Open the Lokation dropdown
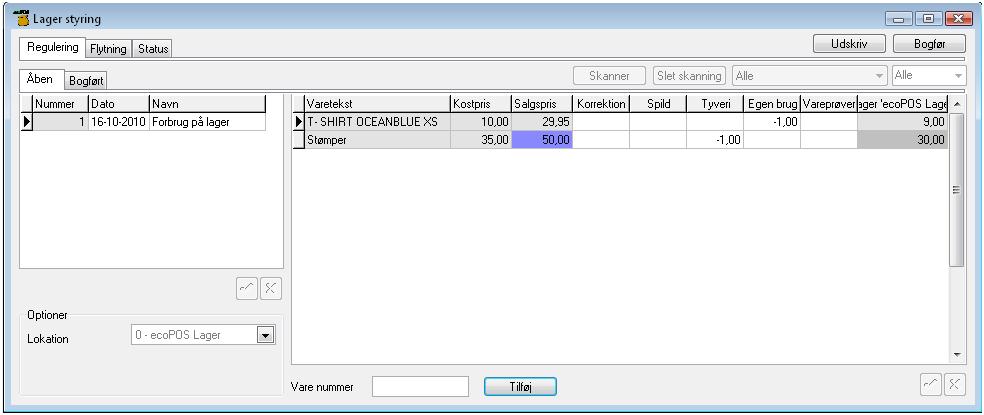The width and height of the screenshot is (984, 415). click(x=264, y=336)
